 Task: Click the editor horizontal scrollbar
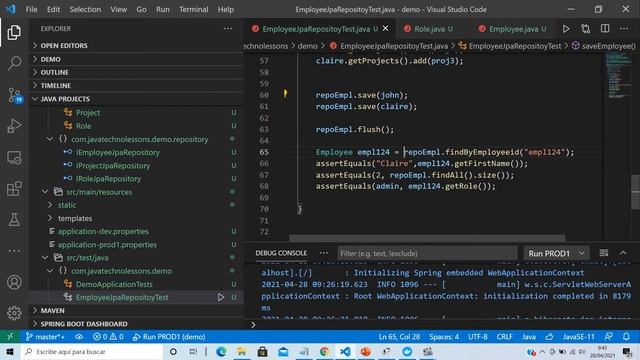tap(427, 238)
